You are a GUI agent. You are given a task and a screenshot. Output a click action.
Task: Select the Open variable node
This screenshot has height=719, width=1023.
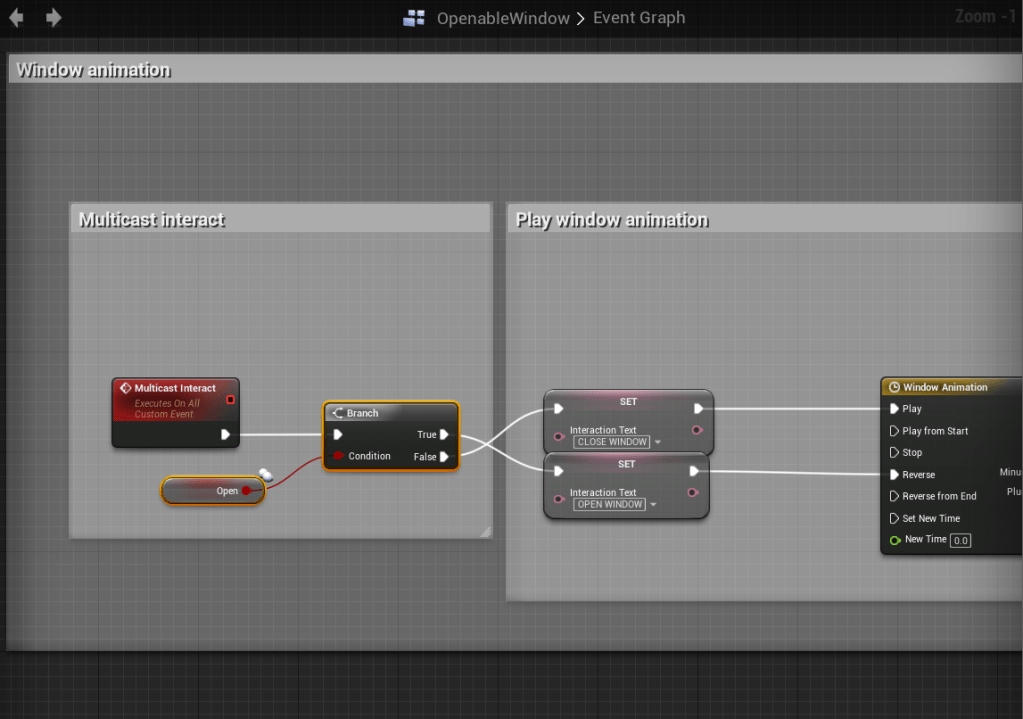coord(213,491)
